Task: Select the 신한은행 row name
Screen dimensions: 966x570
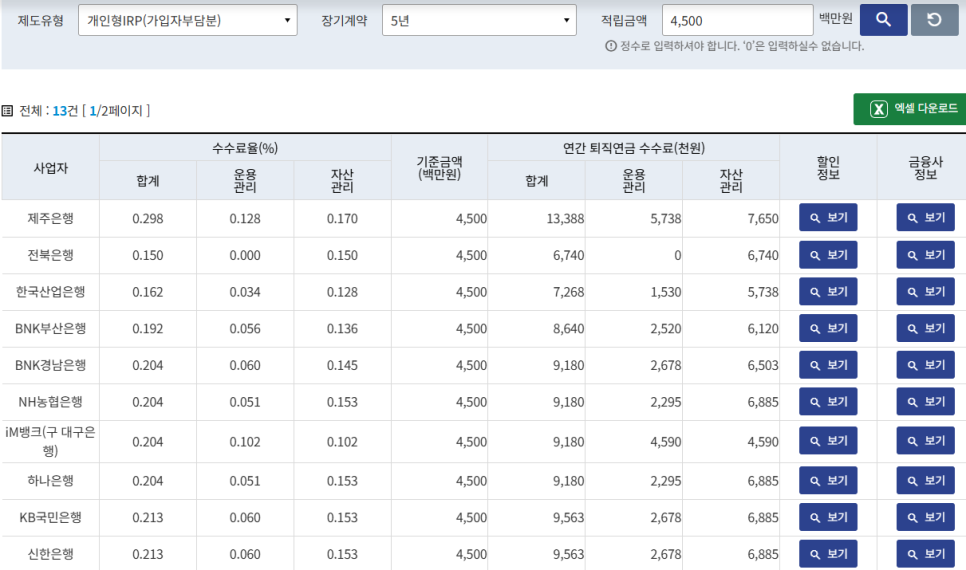Action: [51, 554]
